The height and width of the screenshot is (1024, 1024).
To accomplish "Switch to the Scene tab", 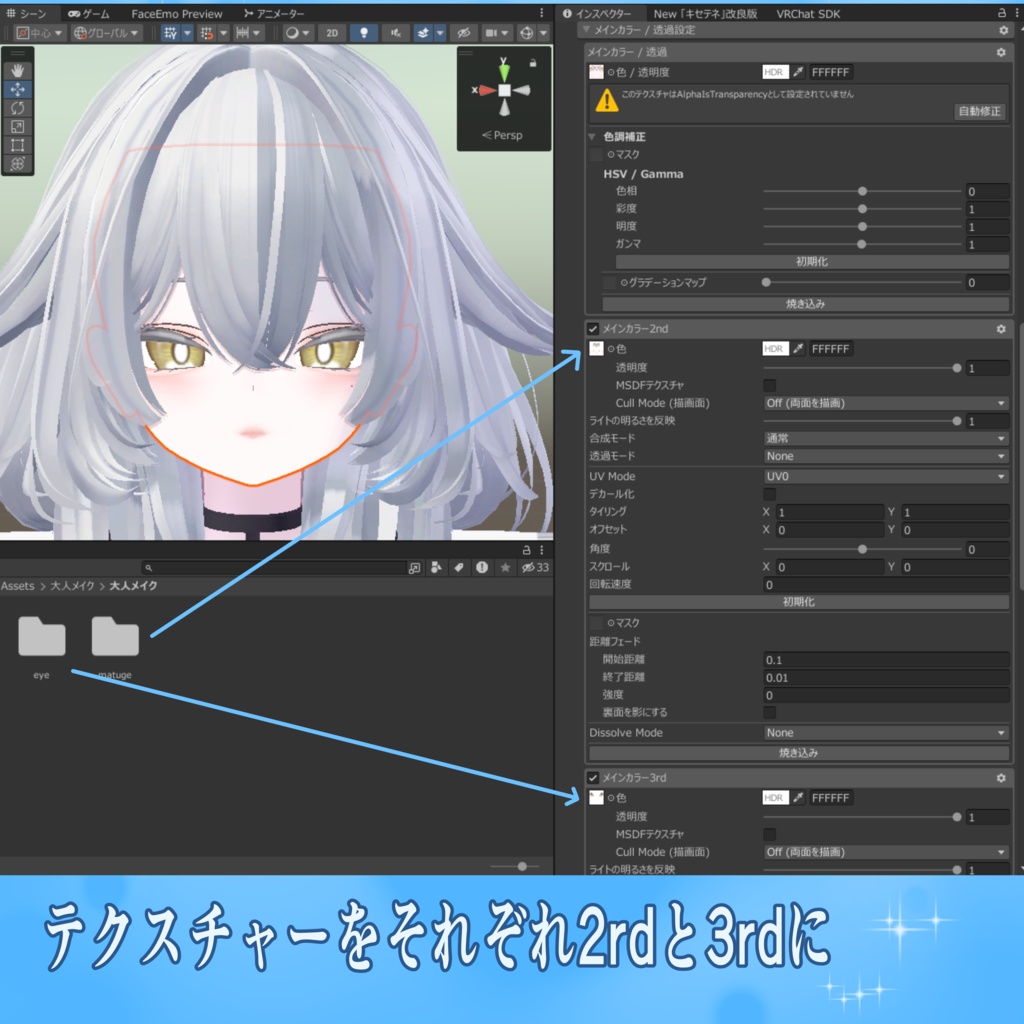I will pos(27,13).
